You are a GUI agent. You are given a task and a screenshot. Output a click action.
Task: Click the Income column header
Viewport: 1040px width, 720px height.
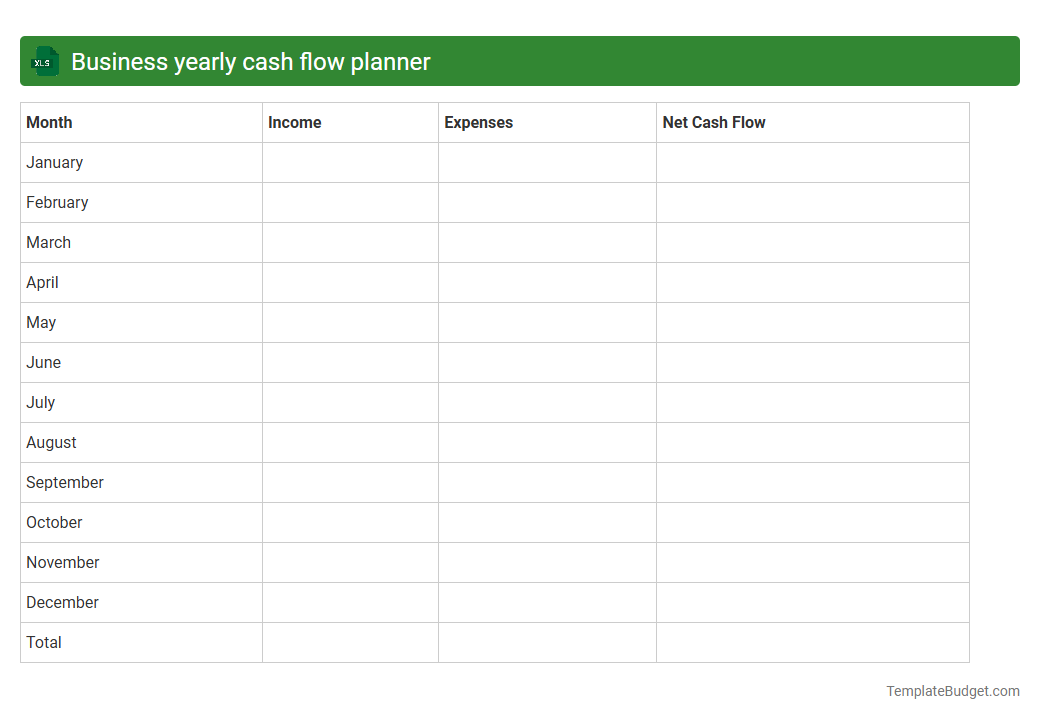(294, 122)
